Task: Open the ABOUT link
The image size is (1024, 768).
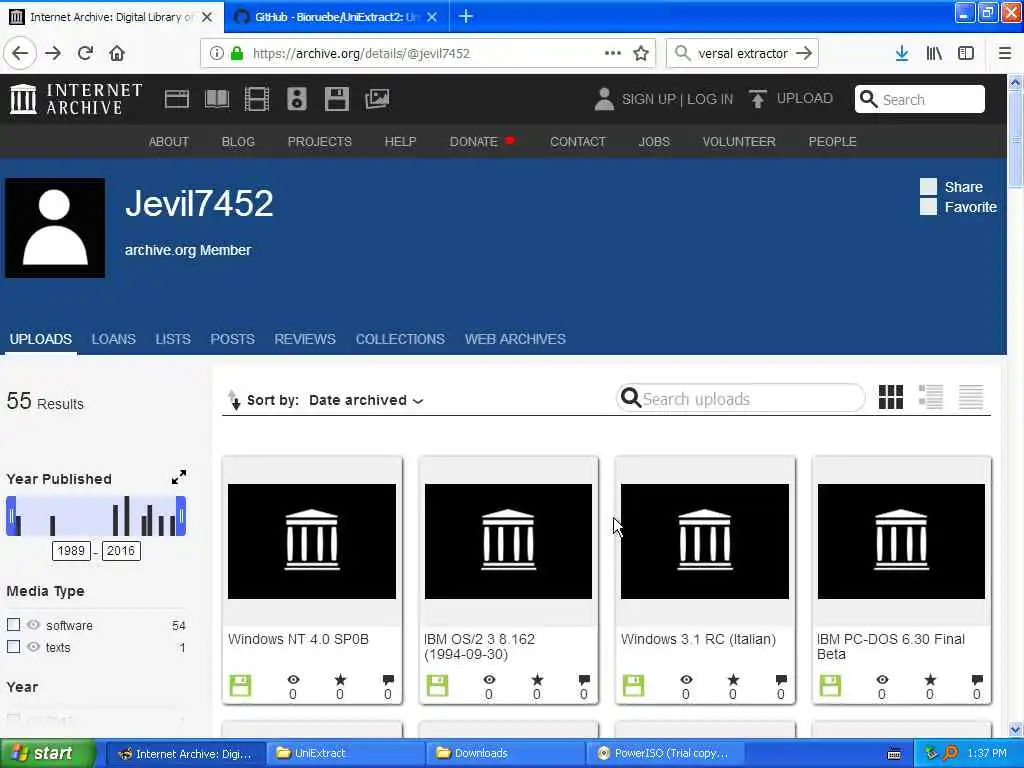Action: click(x=168, y=141)
